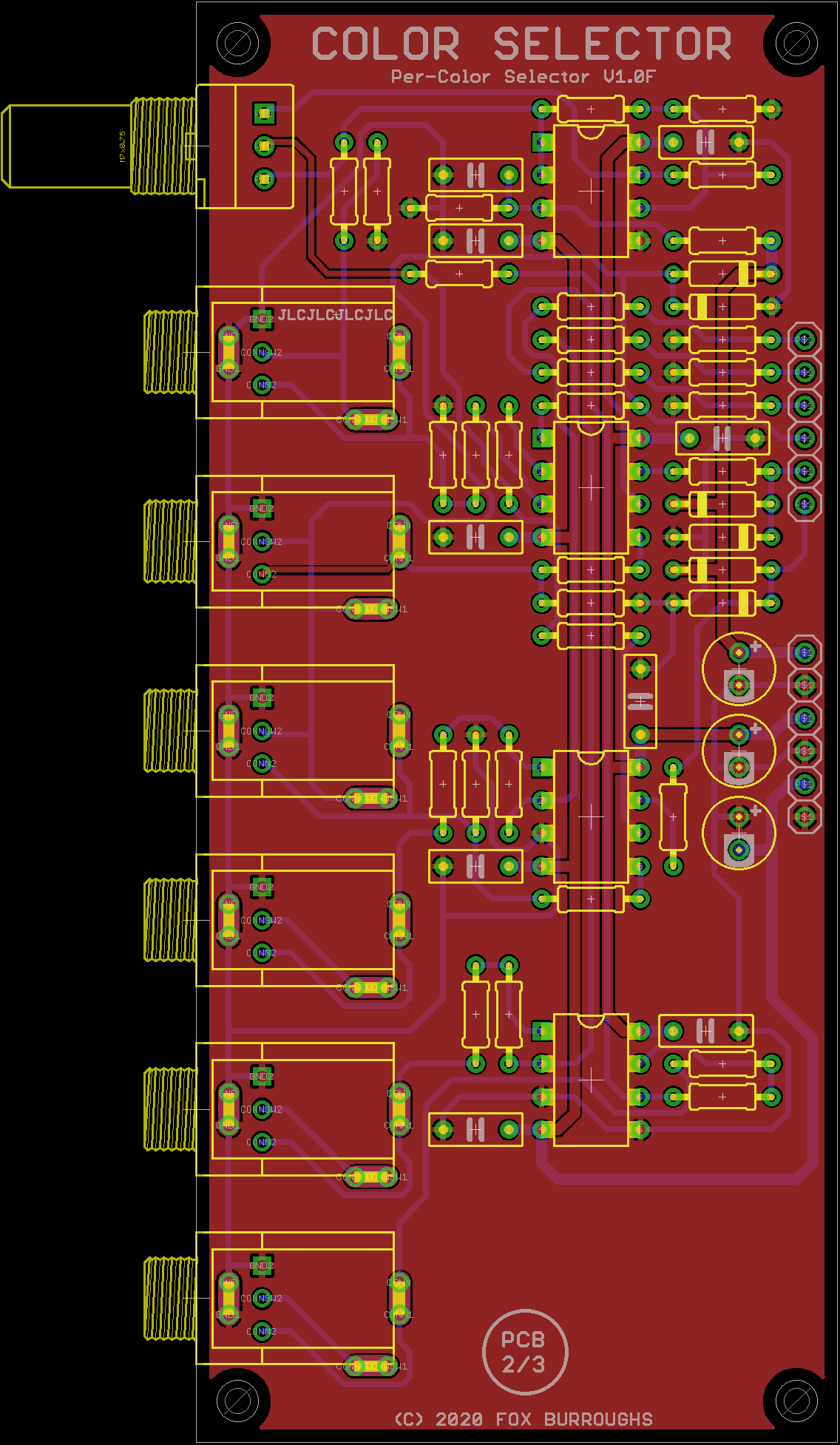840x1445 pixels.
Task: Click the JLCJLCJLCJLC order-number marking
Action: [335, 314]
